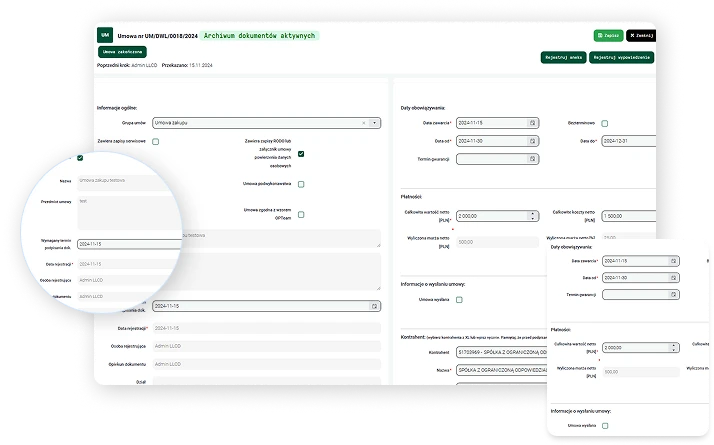
Task: Uncheck the Zawiera zapisy RODO checkbox
Action: pos(301,153)
